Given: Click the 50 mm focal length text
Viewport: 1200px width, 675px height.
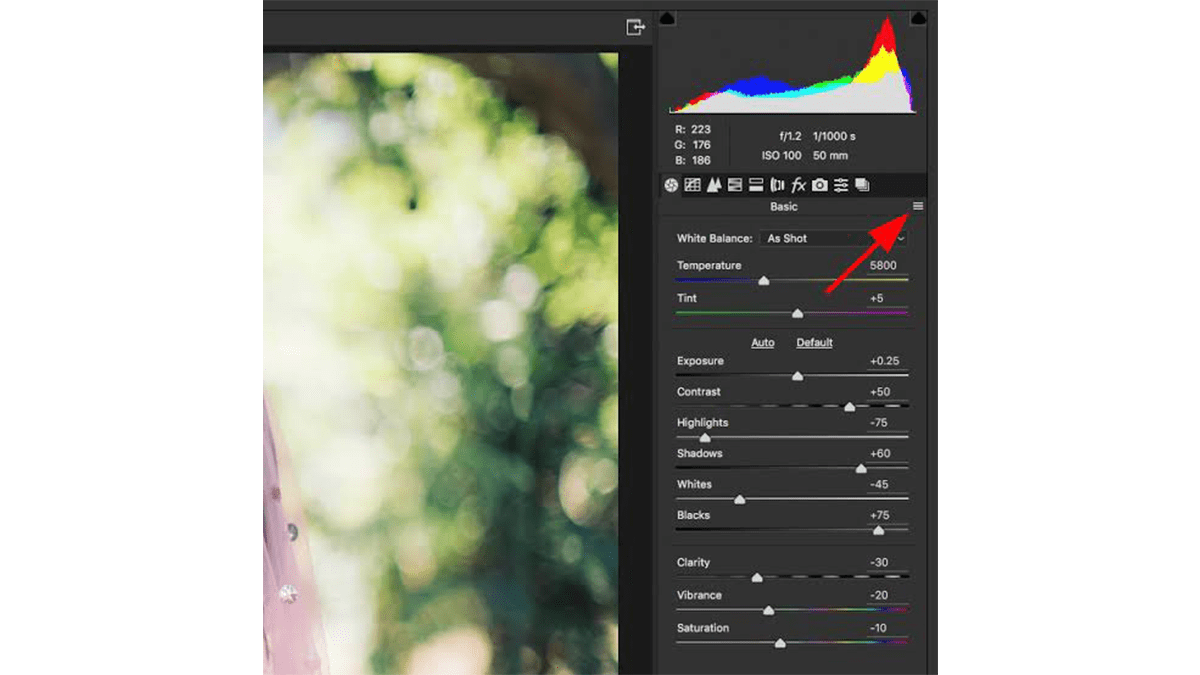Looking at the screenshot, I should [x=830, y=156].
